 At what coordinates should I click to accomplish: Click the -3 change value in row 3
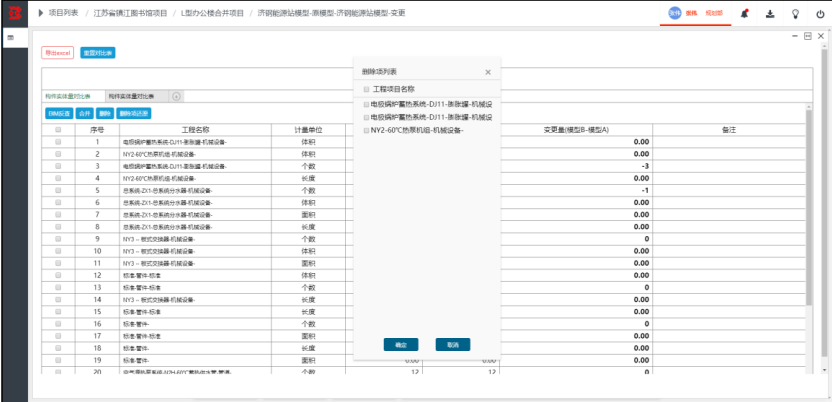(x=645, y=166)
